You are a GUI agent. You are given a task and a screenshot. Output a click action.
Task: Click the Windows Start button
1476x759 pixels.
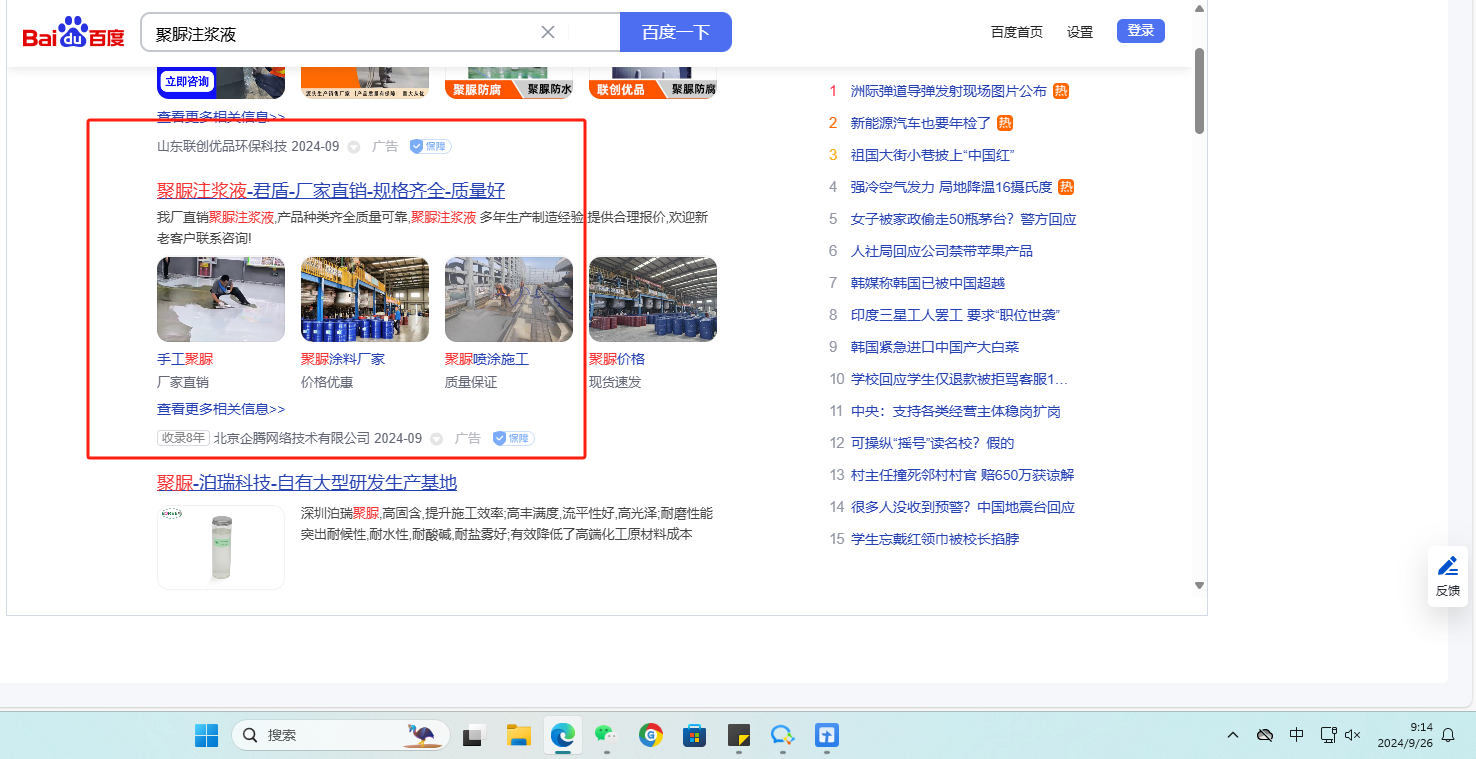point(206,735)
